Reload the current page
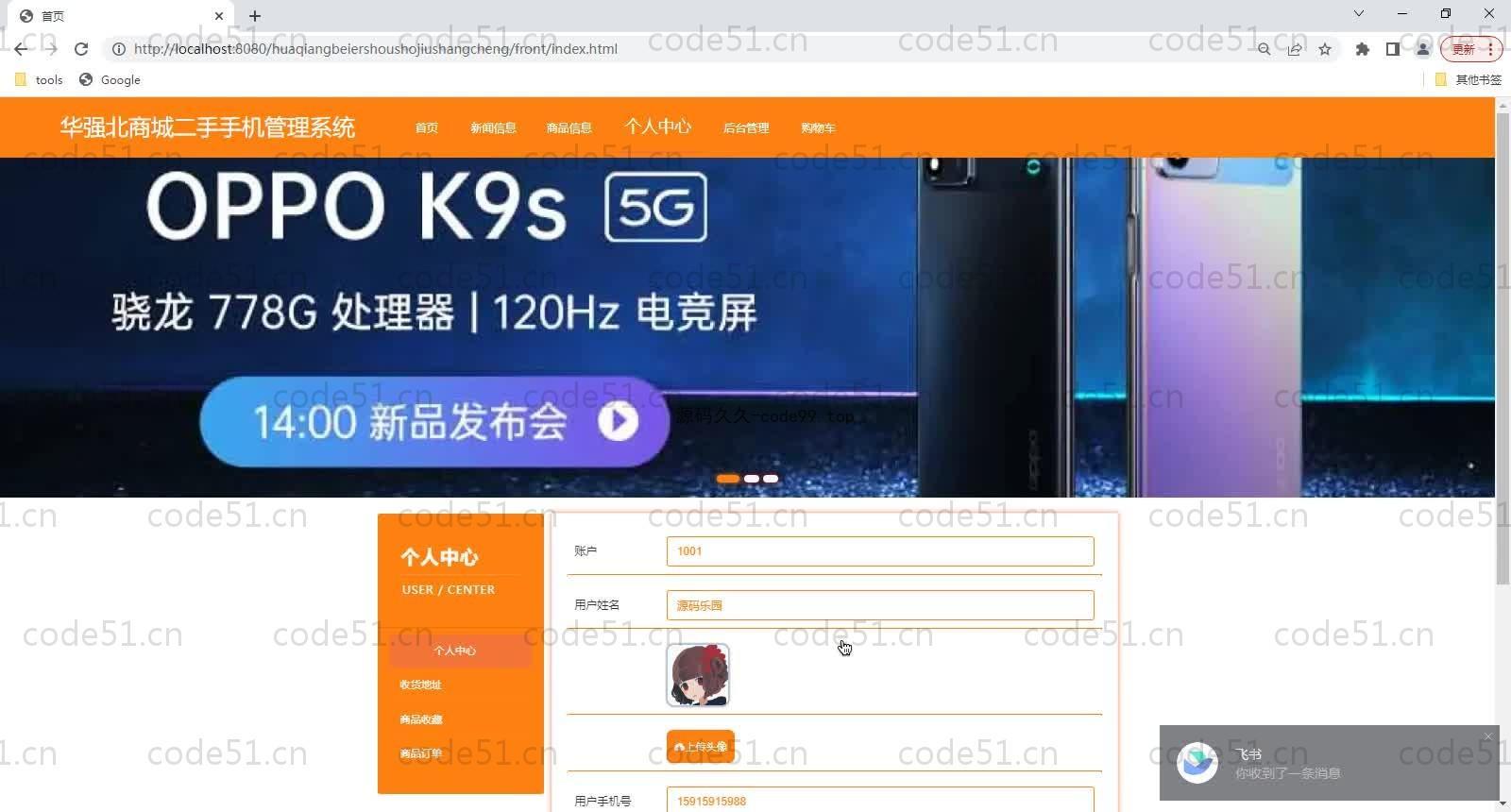This screenshot has height=812, width=1511. tap(81, 49)
